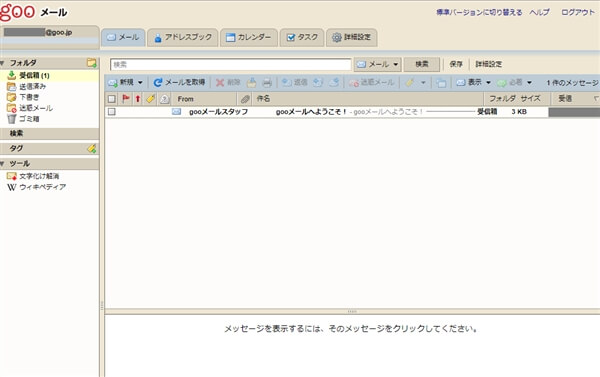Image resolution: width=600 pixels, height=377 pixels.
Task: Sort by 件名 subject column header
Action: (x=263, y=99)
